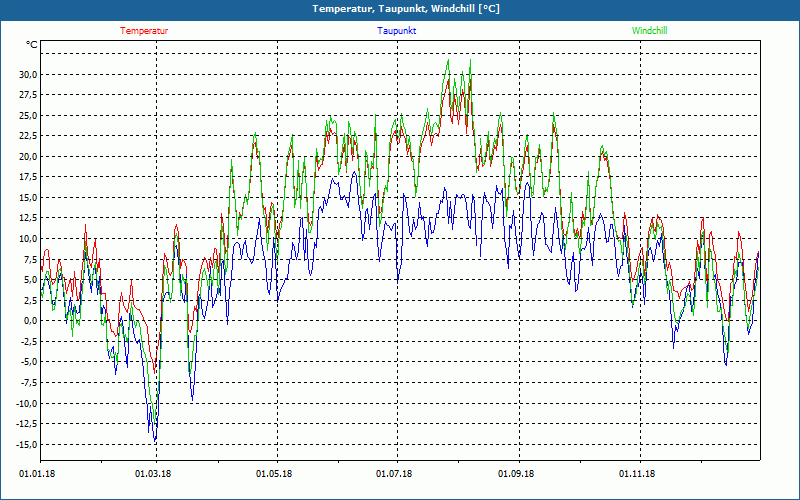The height and width of the screenshot is (500, 800).
Task: Click the 30,0 y-axis value
Action: pos(29,74)
